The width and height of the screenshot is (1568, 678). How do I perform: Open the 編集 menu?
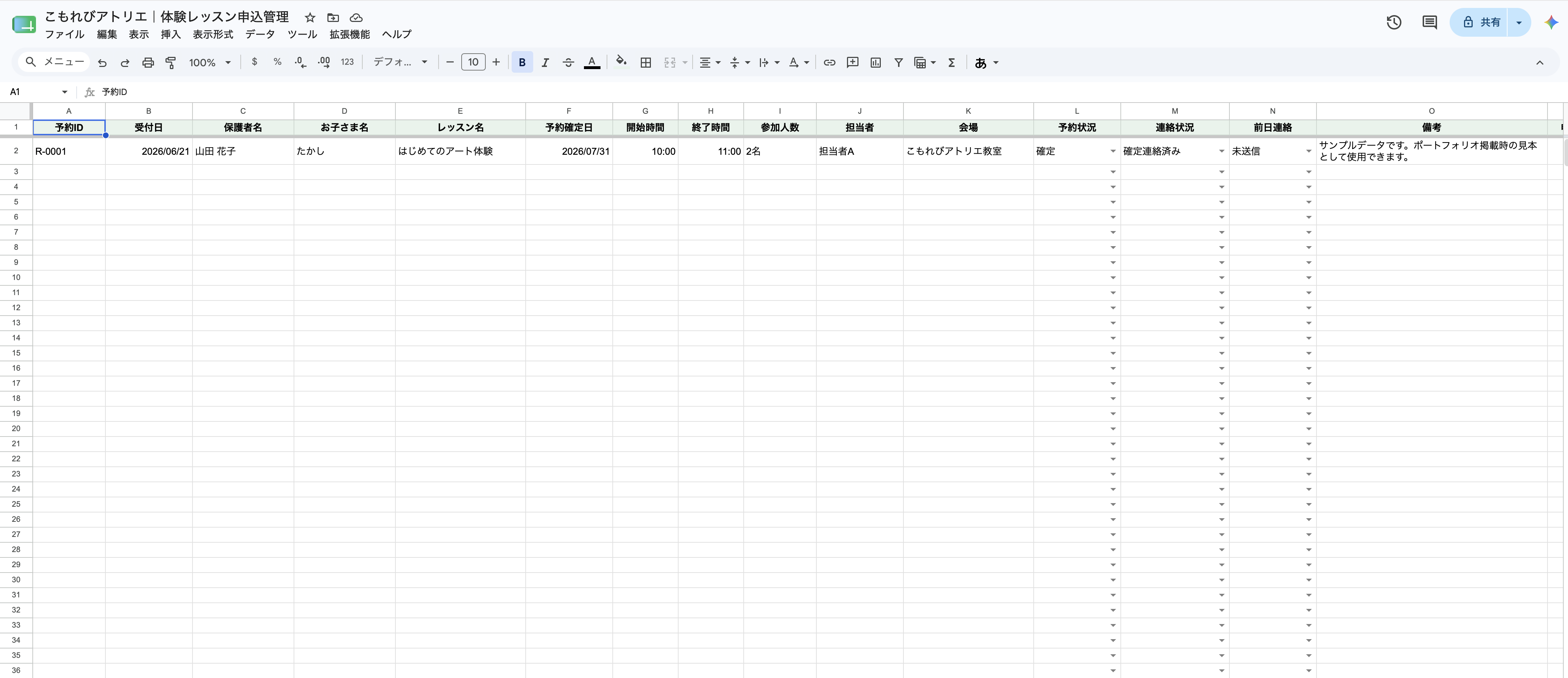[x=107, y=34]
